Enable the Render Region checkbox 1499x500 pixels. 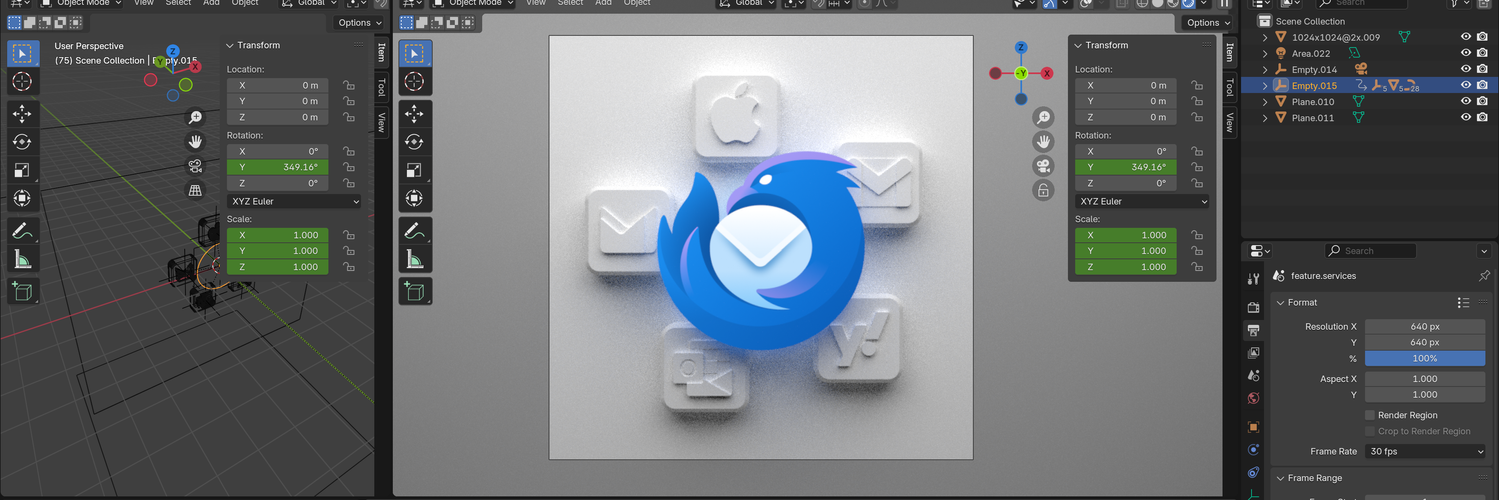1370,415
